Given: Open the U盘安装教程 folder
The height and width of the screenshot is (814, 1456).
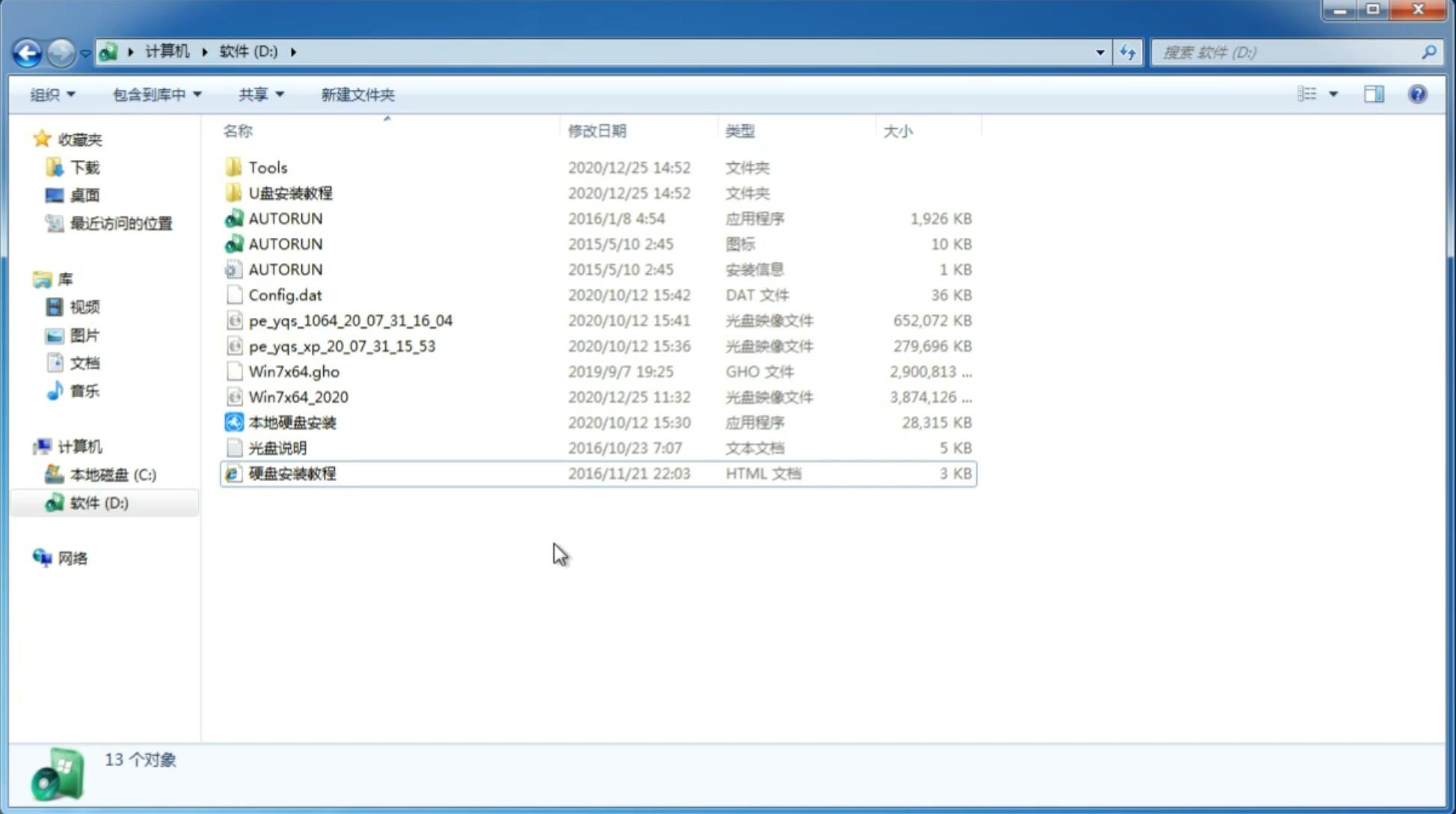Looking at the screenshot, I should pyautogui.click(x=290, y=193).
